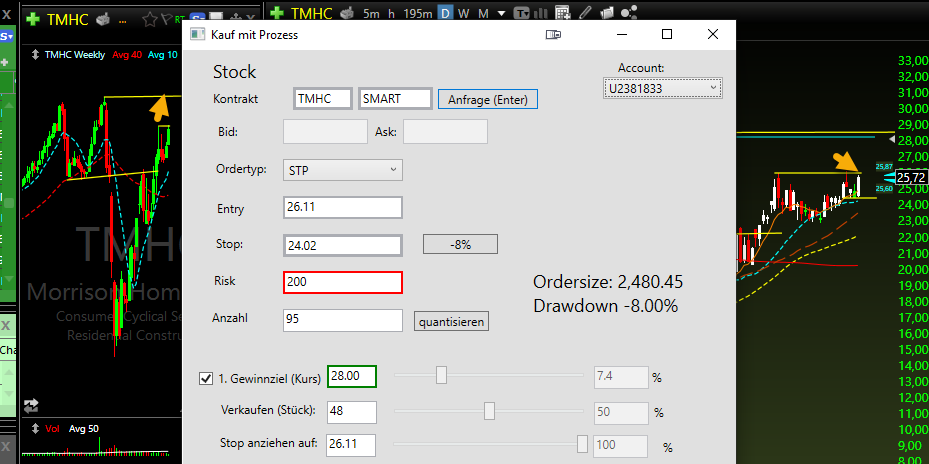Click the quantisieren button
The width and height of the screenshot is (929, 464).
[x=451, y=322]
